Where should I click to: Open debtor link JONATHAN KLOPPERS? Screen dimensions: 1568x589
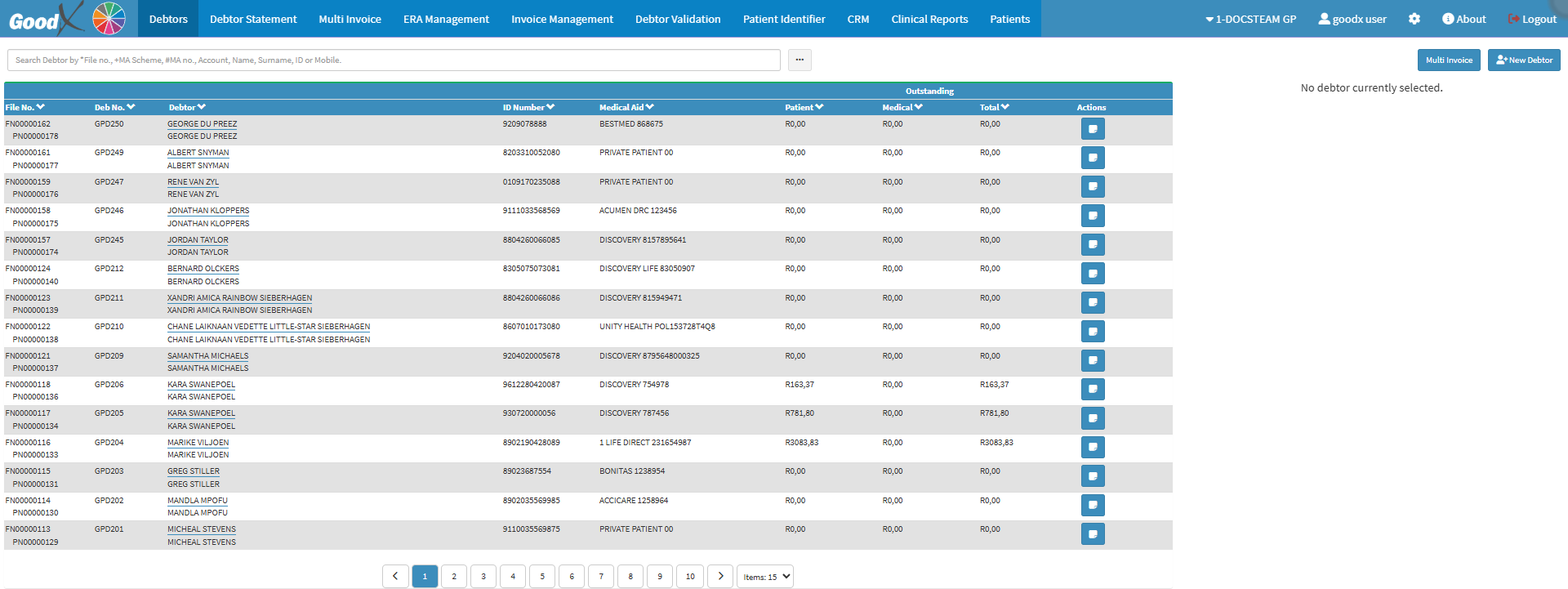(x=208, y=211)
